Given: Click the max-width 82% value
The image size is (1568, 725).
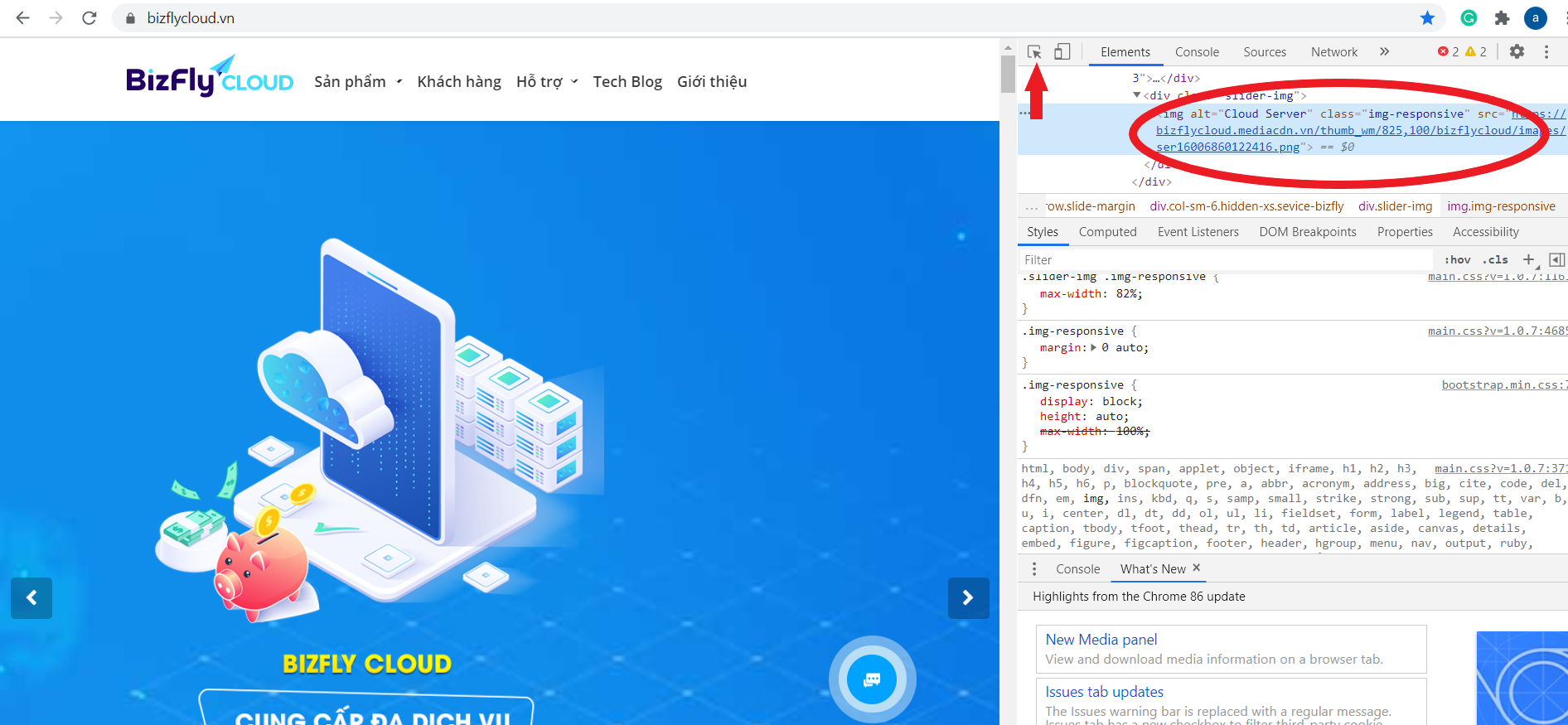Looking at the screenshot, I should click(1125, 293).
